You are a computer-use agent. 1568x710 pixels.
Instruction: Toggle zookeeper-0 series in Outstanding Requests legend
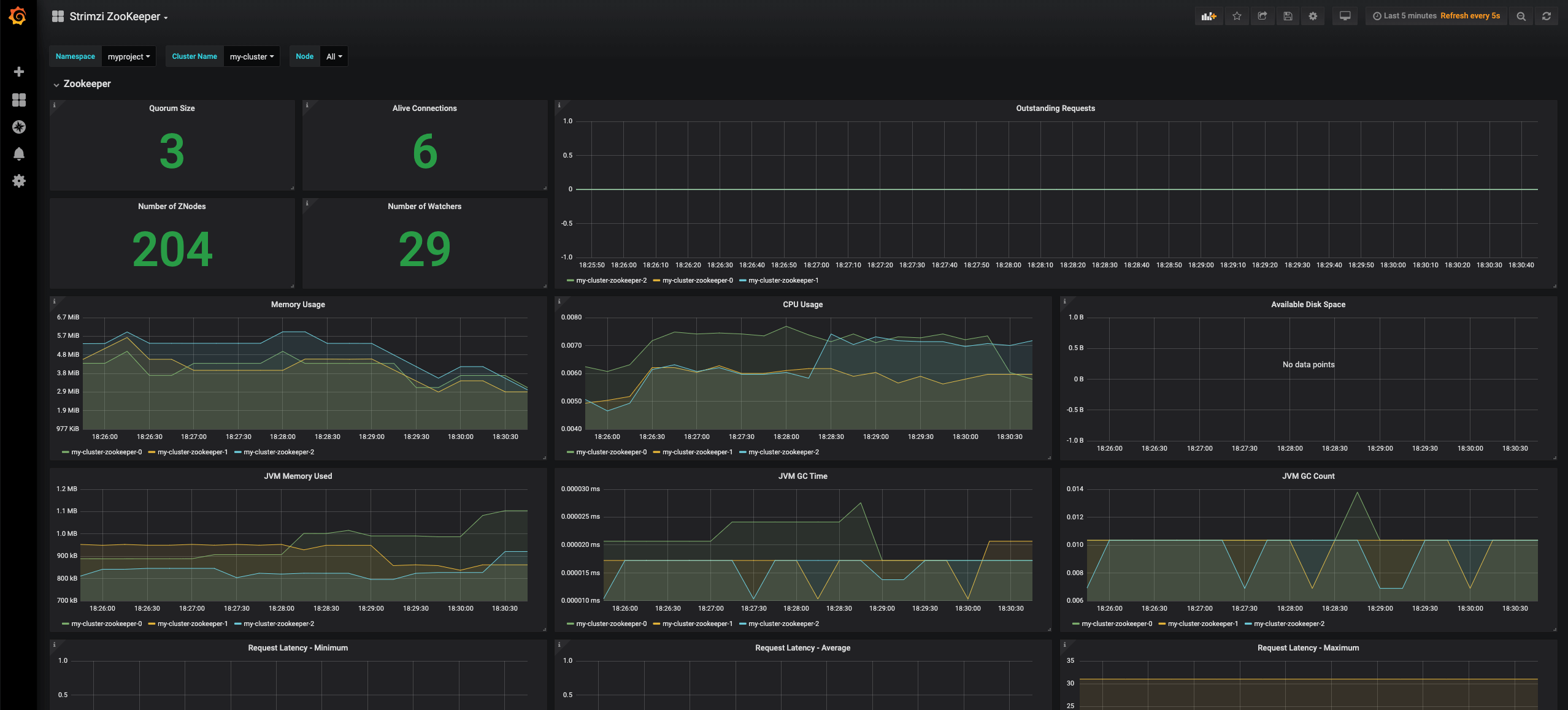pos(698,280)
